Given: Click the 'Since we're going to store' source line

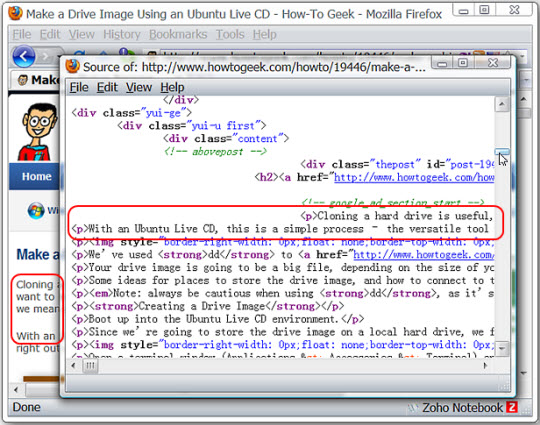Looking at the screenshot, I should click(282, 332).
